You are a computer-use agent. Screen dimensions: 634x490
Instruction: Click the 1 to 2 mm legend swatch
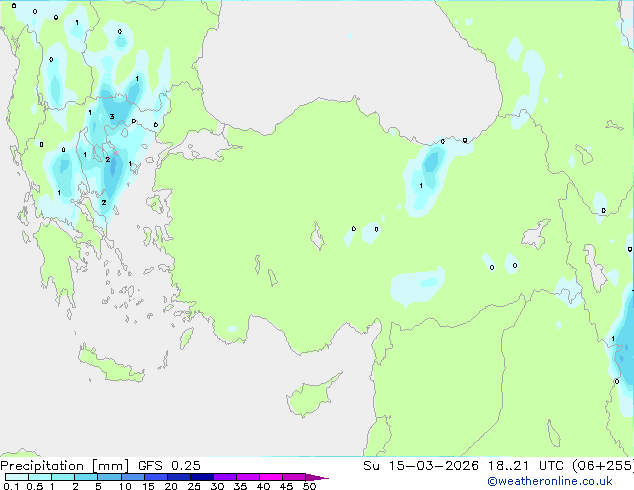tap(63, 477)
